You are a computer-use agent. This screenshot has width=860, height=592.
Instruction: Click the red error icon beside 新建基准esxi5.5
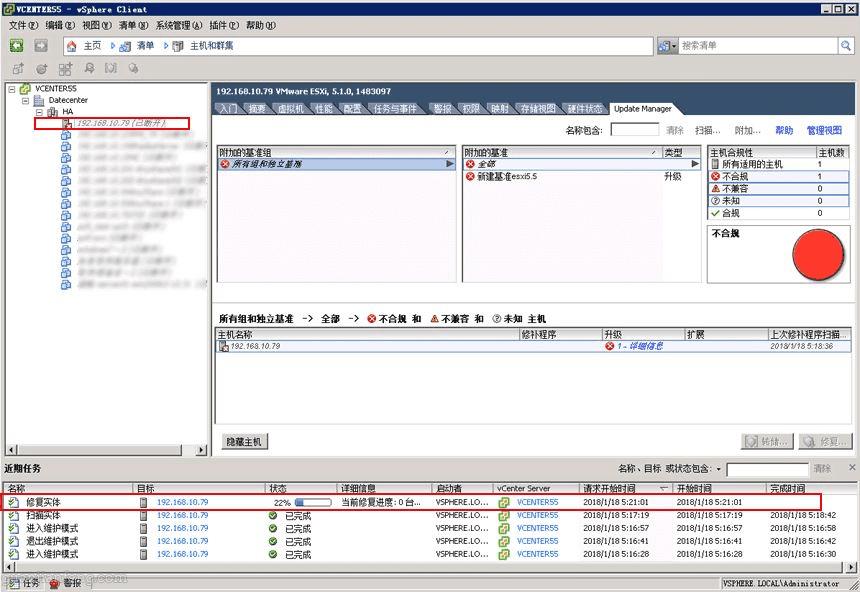[x=470, y=176]
